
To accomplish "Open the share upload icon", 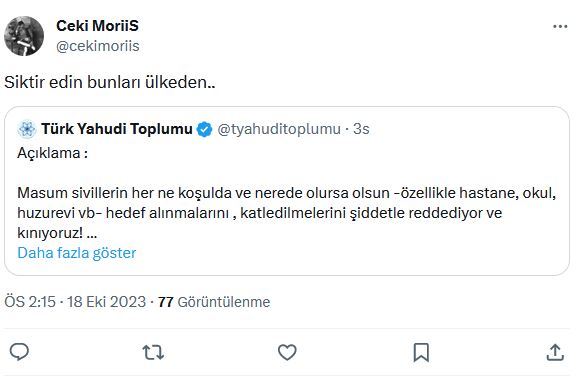I will 555,352.
